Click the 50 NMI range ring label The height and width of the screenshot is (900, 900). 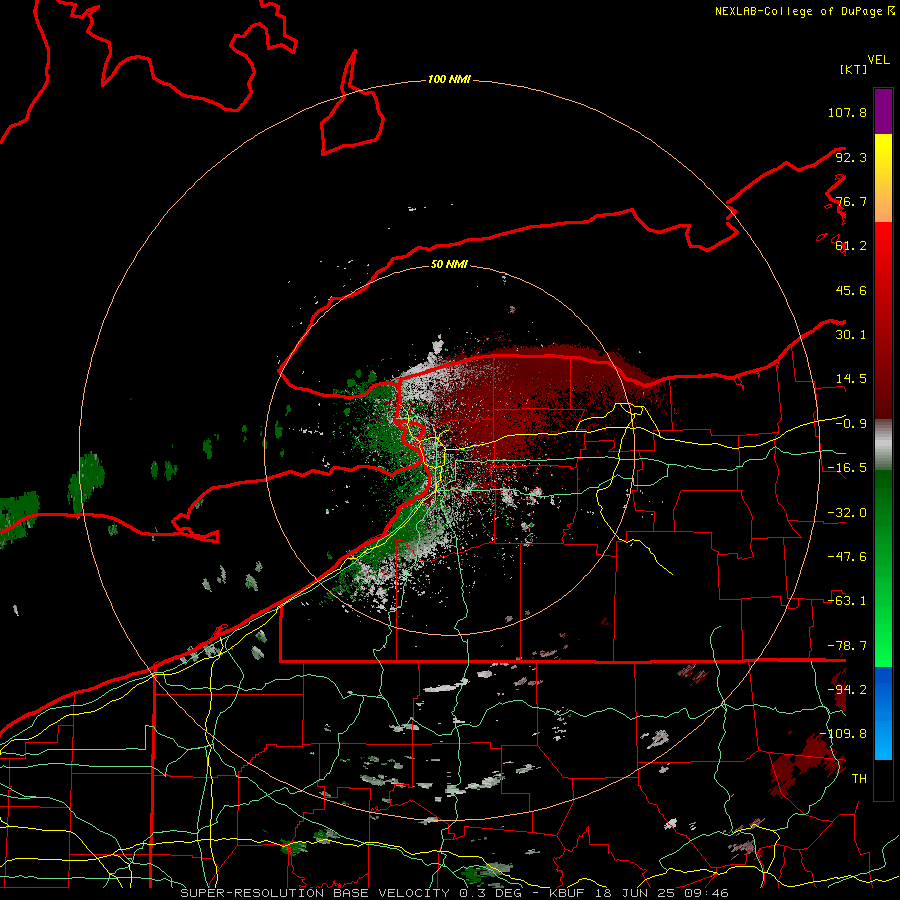pyautogui.click(x=449, y=264)
